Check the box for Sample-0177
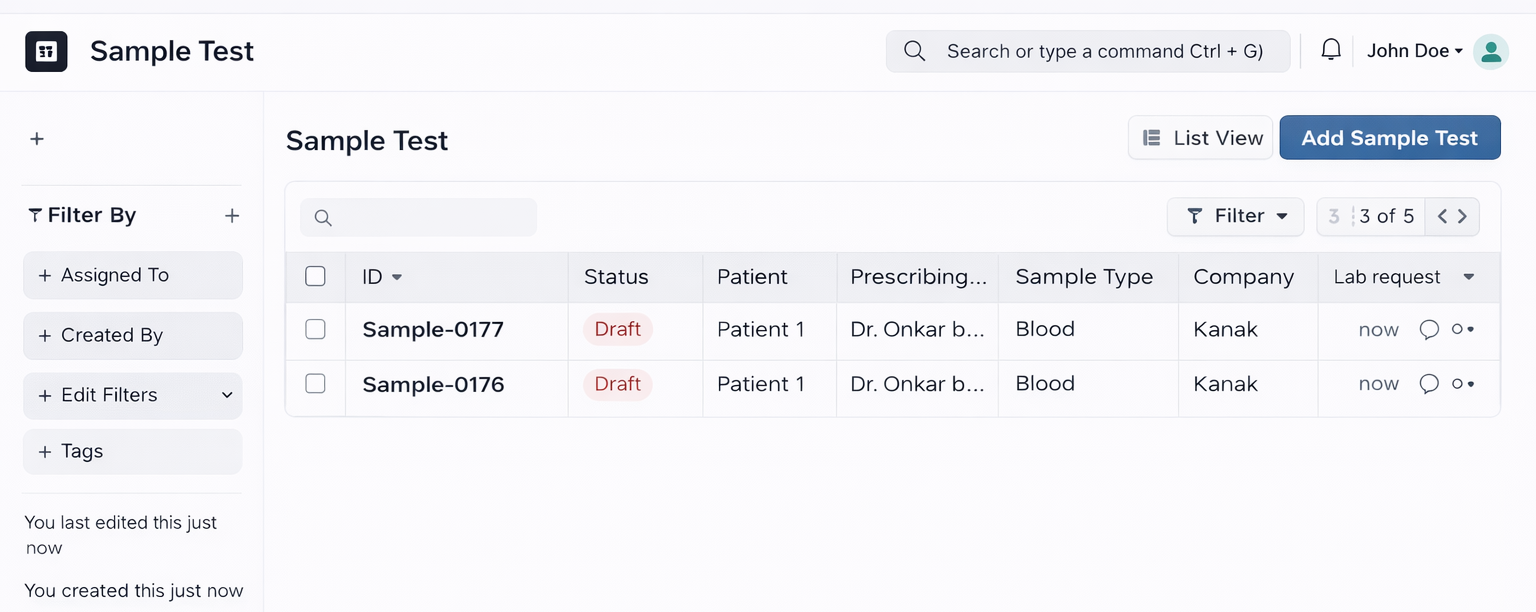This screenshot has width=1536, height=612. (x=315, y=329)
